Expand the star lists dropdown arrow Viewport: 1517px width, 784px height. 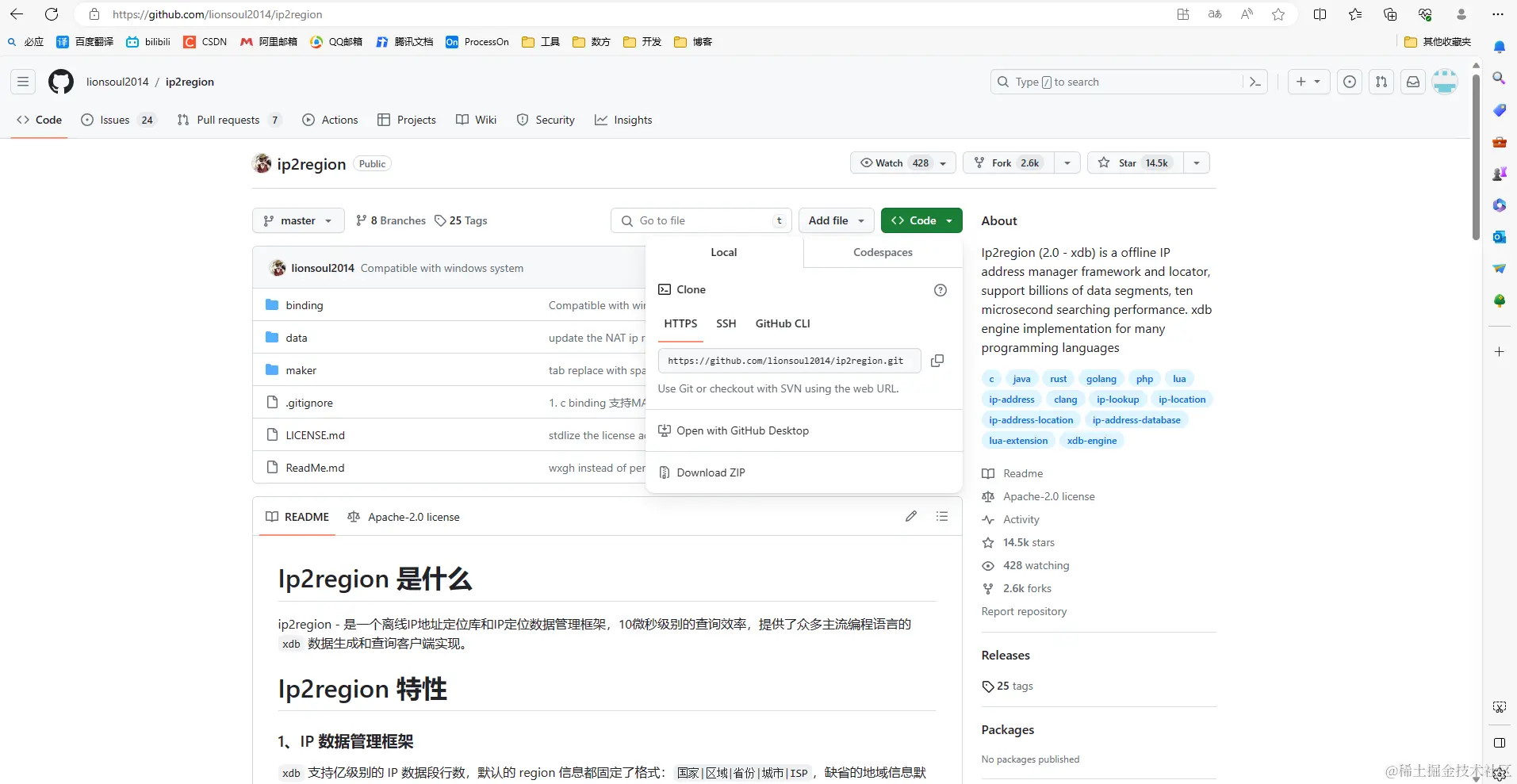1197,163
